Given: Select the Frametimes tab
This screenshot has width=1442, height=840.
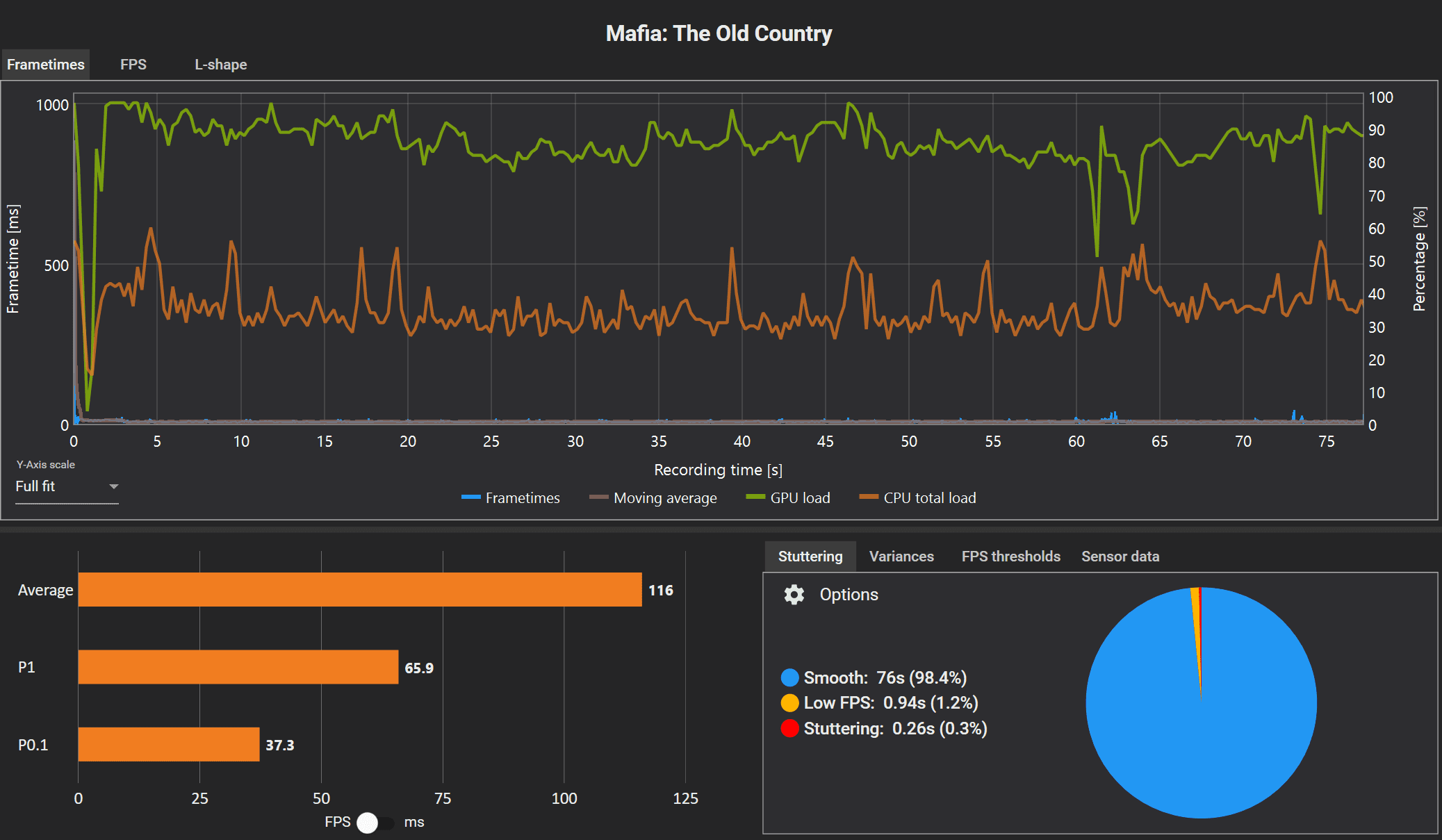Looking at the screenshot, I should tap(46, 65).
